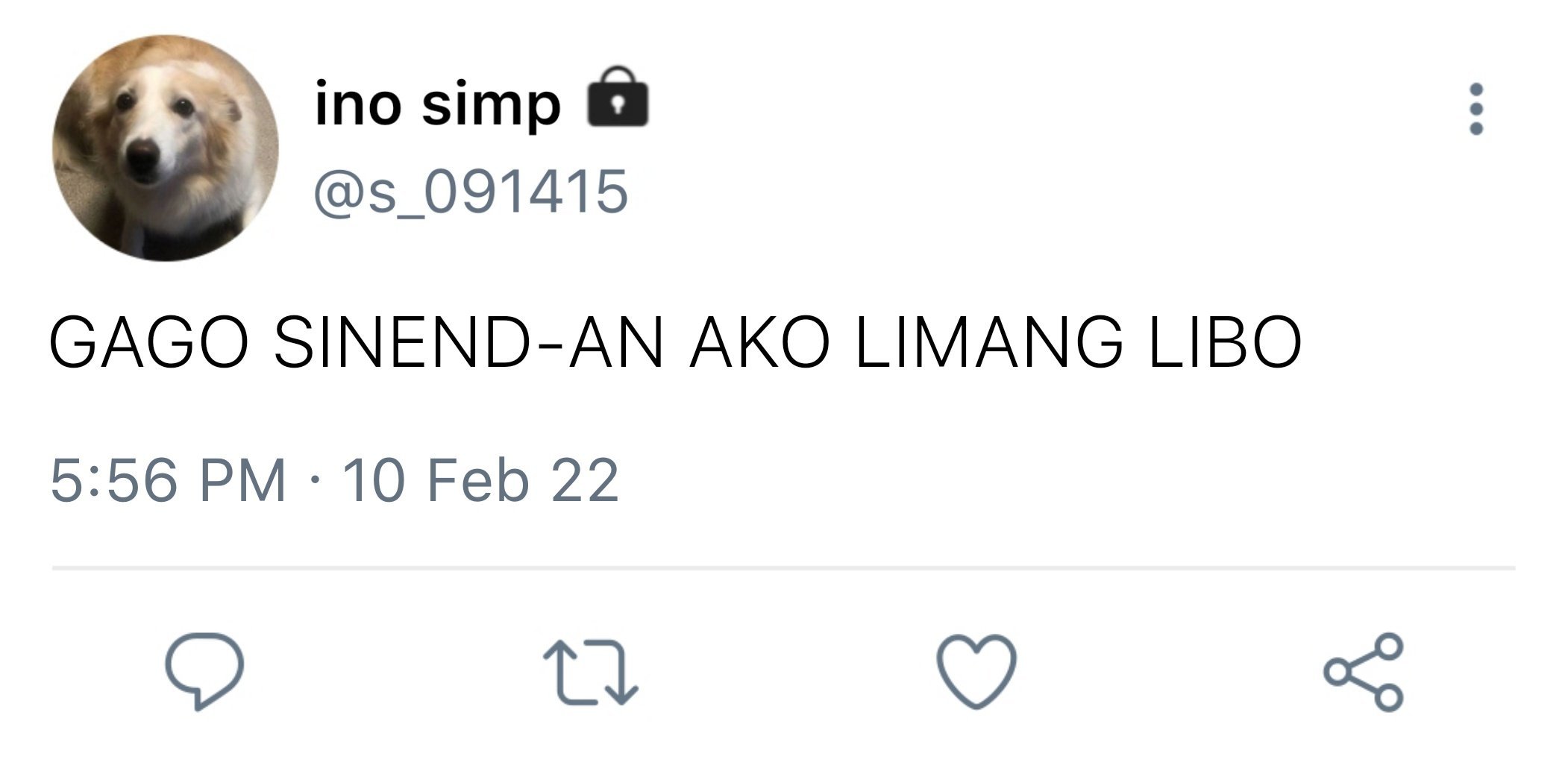Viewport: 1568px width, 771px height.
Task: Tap the speech bubble comment icon
Action: point(204,671)
